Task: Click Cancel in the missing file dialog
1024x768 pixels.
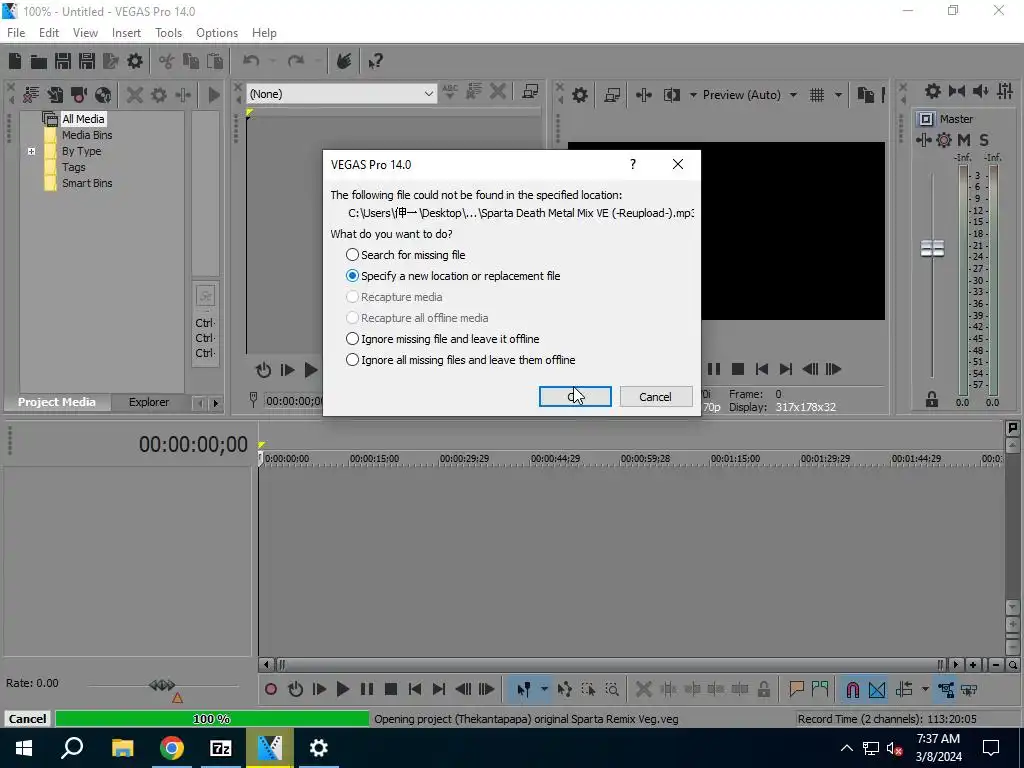Action: 656,396
